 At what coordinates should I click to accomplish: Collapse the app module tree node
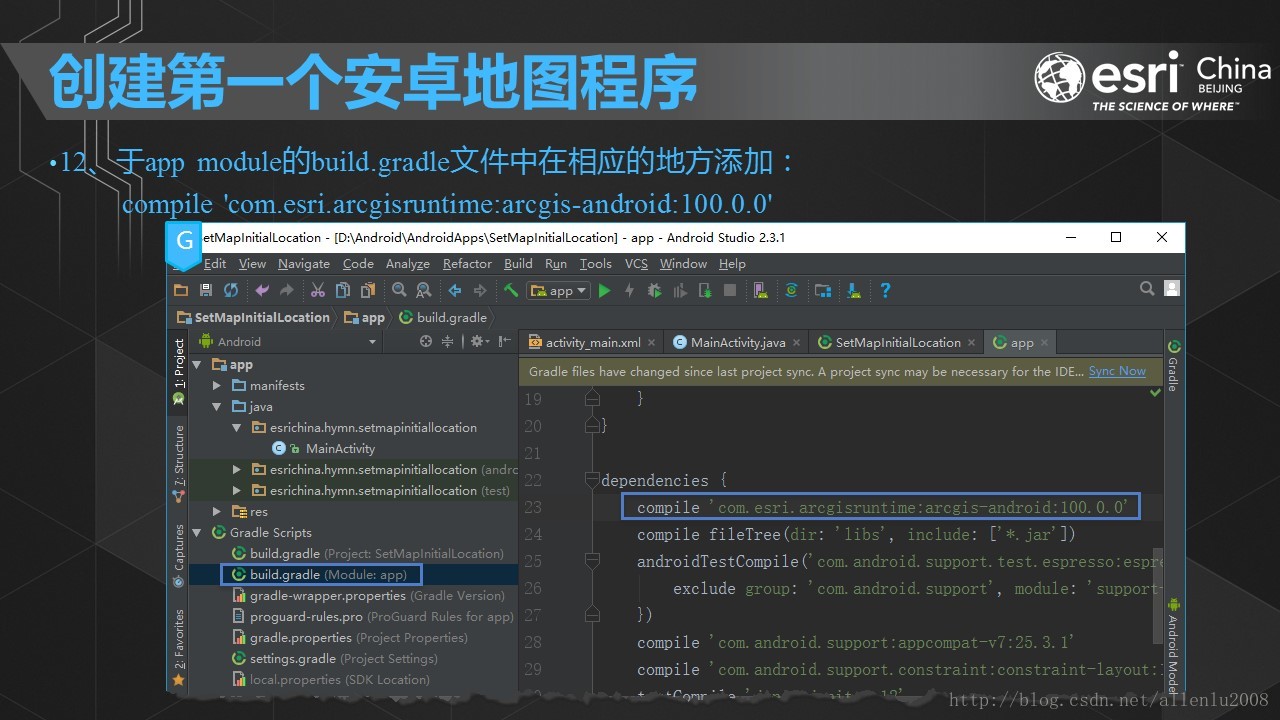click(197, 365)
